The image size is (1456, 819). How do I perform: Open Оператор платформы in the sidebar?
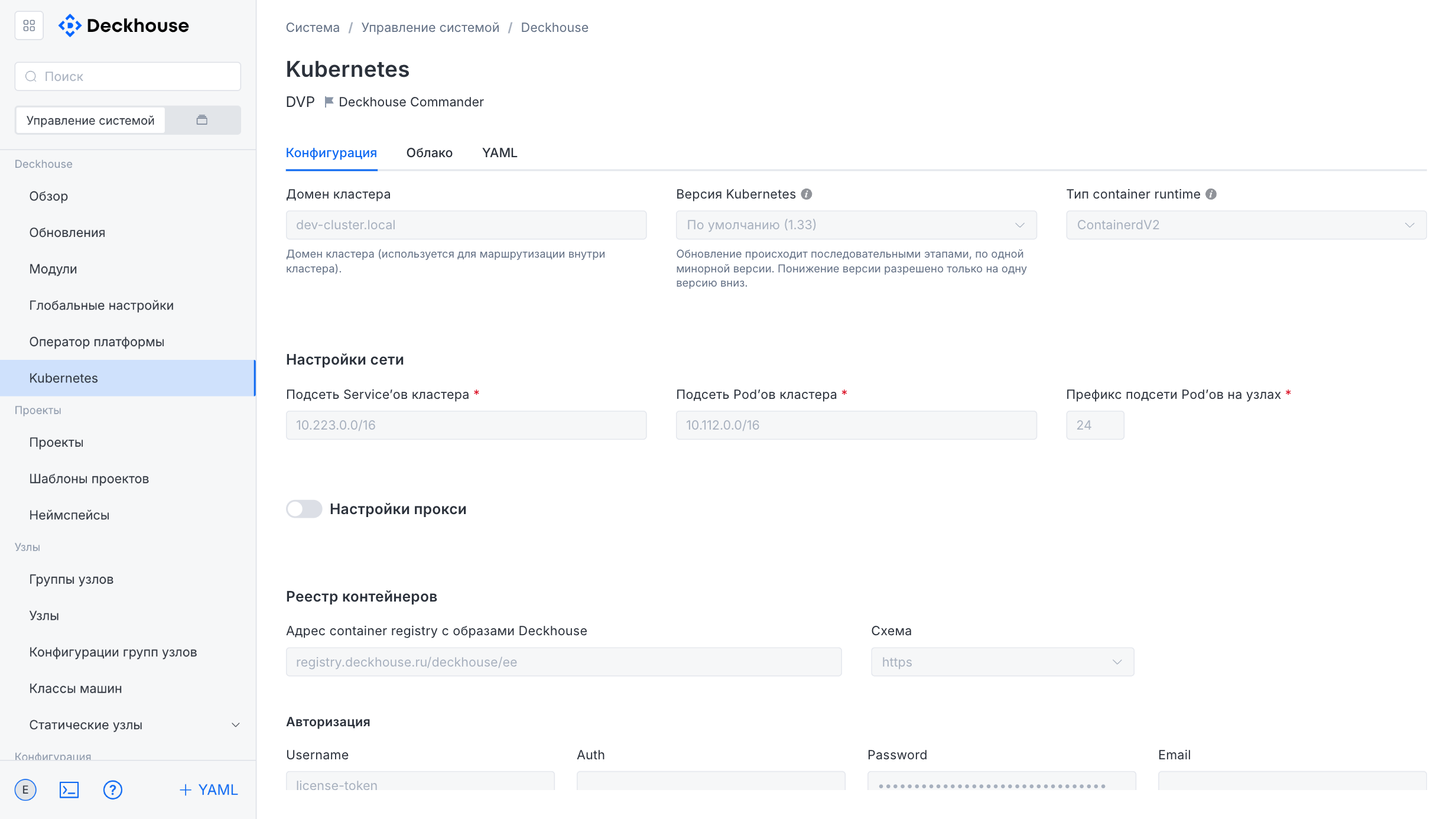[128, 342]
